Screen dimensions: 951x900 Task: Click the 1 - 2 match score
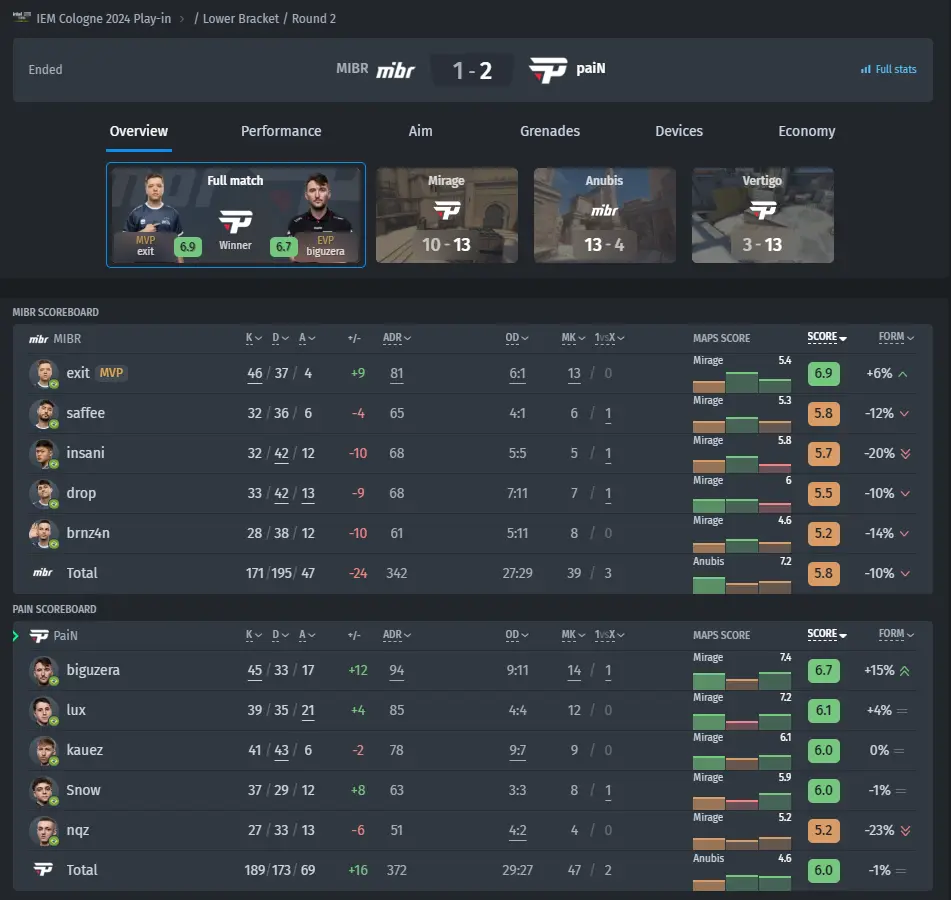click(472, 70)
